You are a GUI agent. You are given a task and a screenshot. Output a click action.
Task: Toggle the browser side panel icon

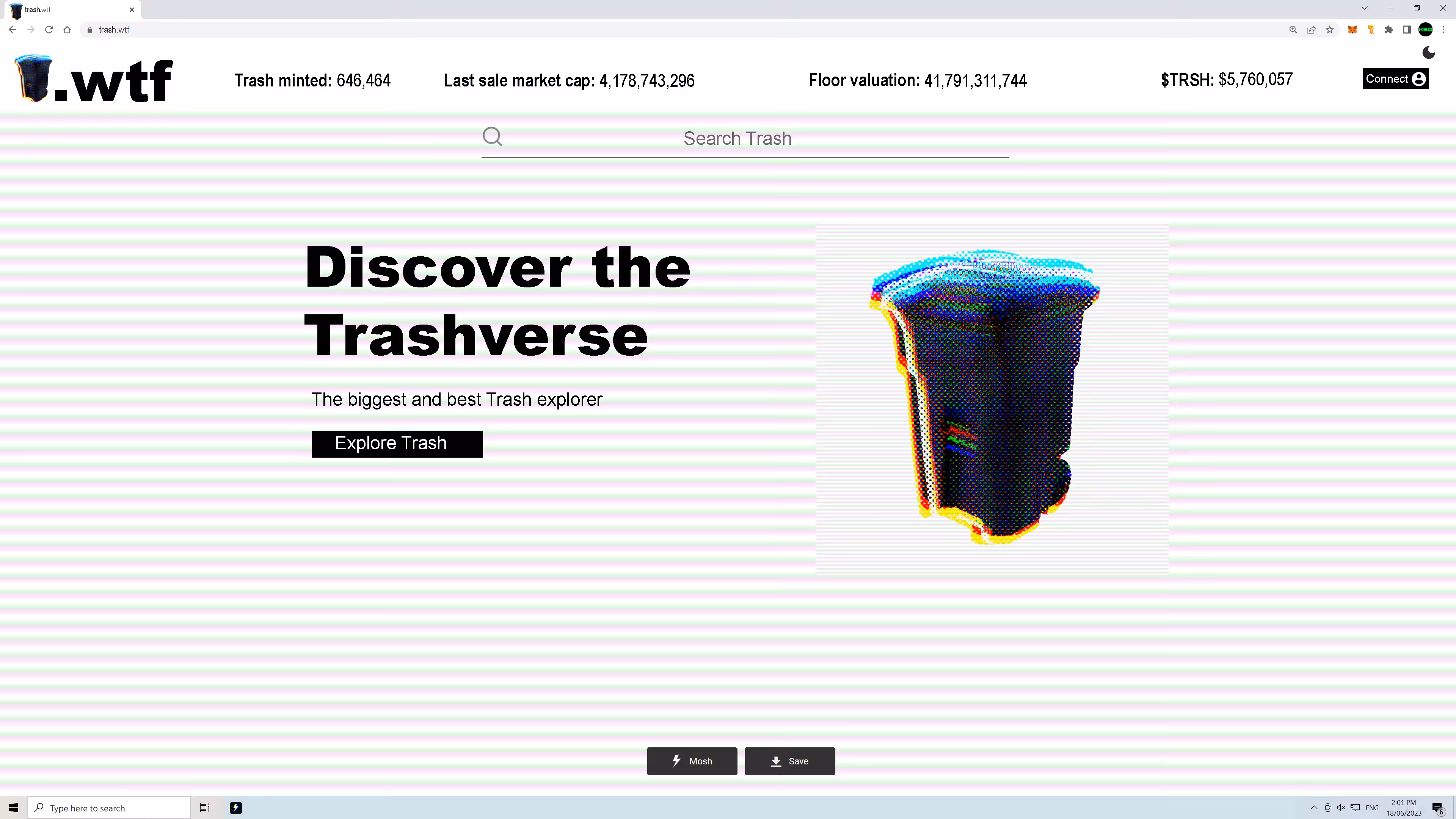[x=1407, y=30]
